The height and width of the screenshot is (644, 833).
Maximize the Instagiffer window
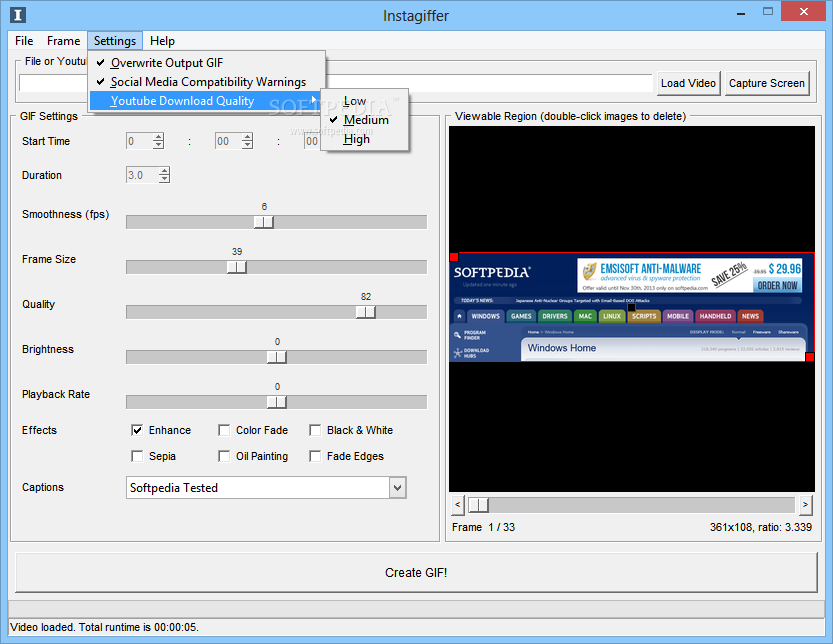[768, 12]
